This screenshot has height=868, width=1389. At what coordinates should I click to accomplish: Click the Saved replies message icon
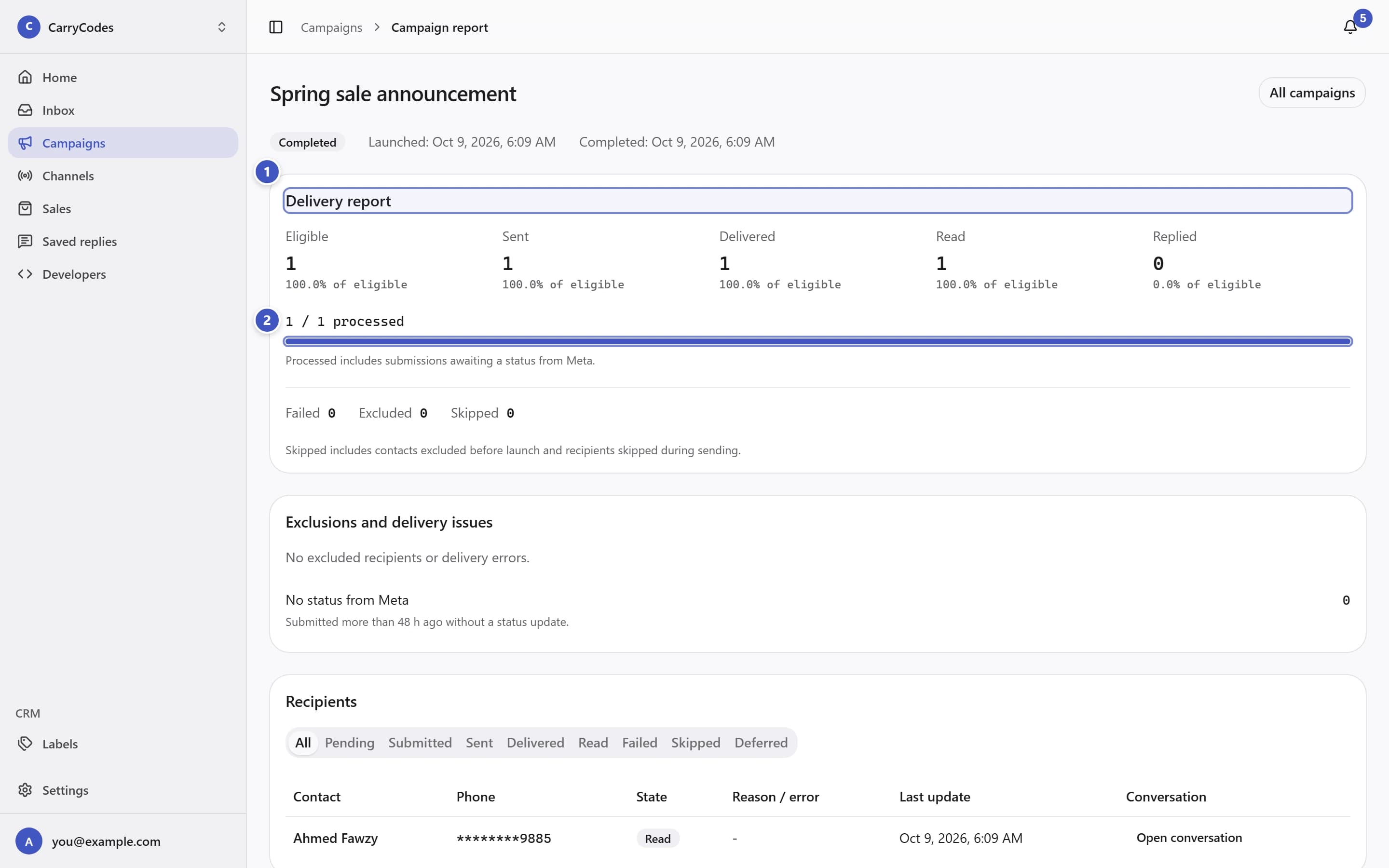pyautogui.click(x=25, y=241)
